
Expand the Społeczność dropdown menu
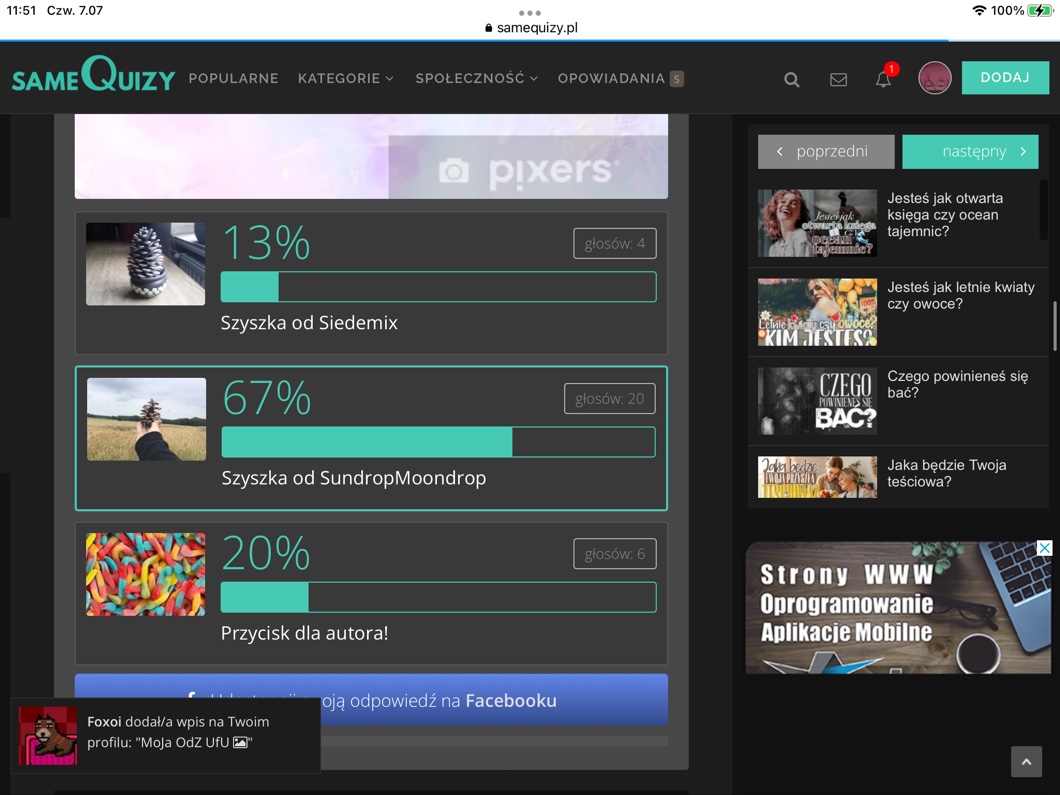(476, 78)
